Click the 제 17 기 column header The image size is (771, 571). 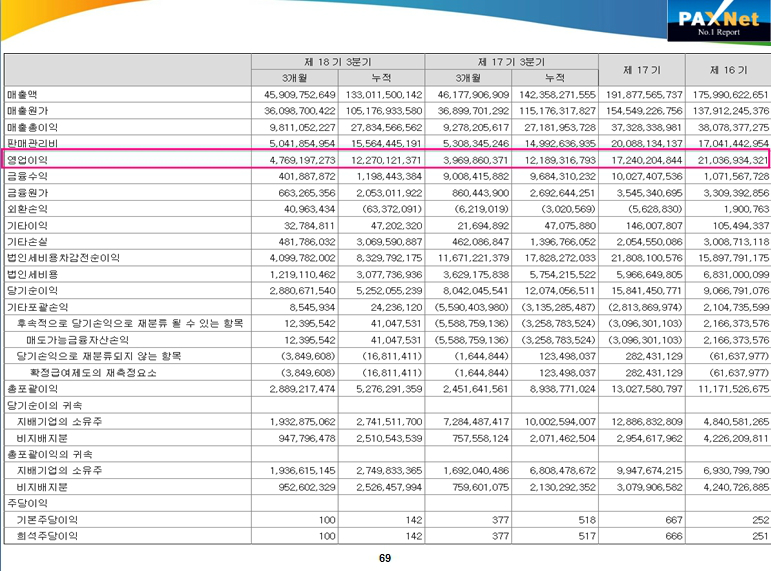coord(640,69)
